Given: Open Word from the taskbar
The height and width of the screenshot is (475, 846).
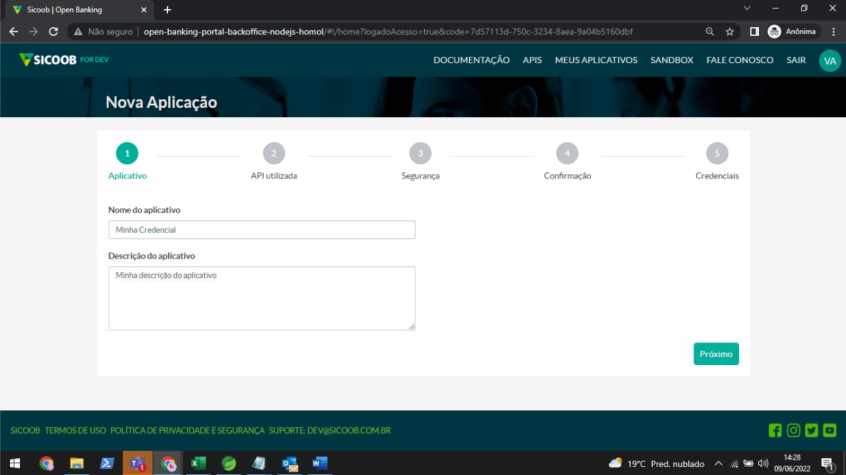Looking at the screenshot, I should (x=319, y=463).
